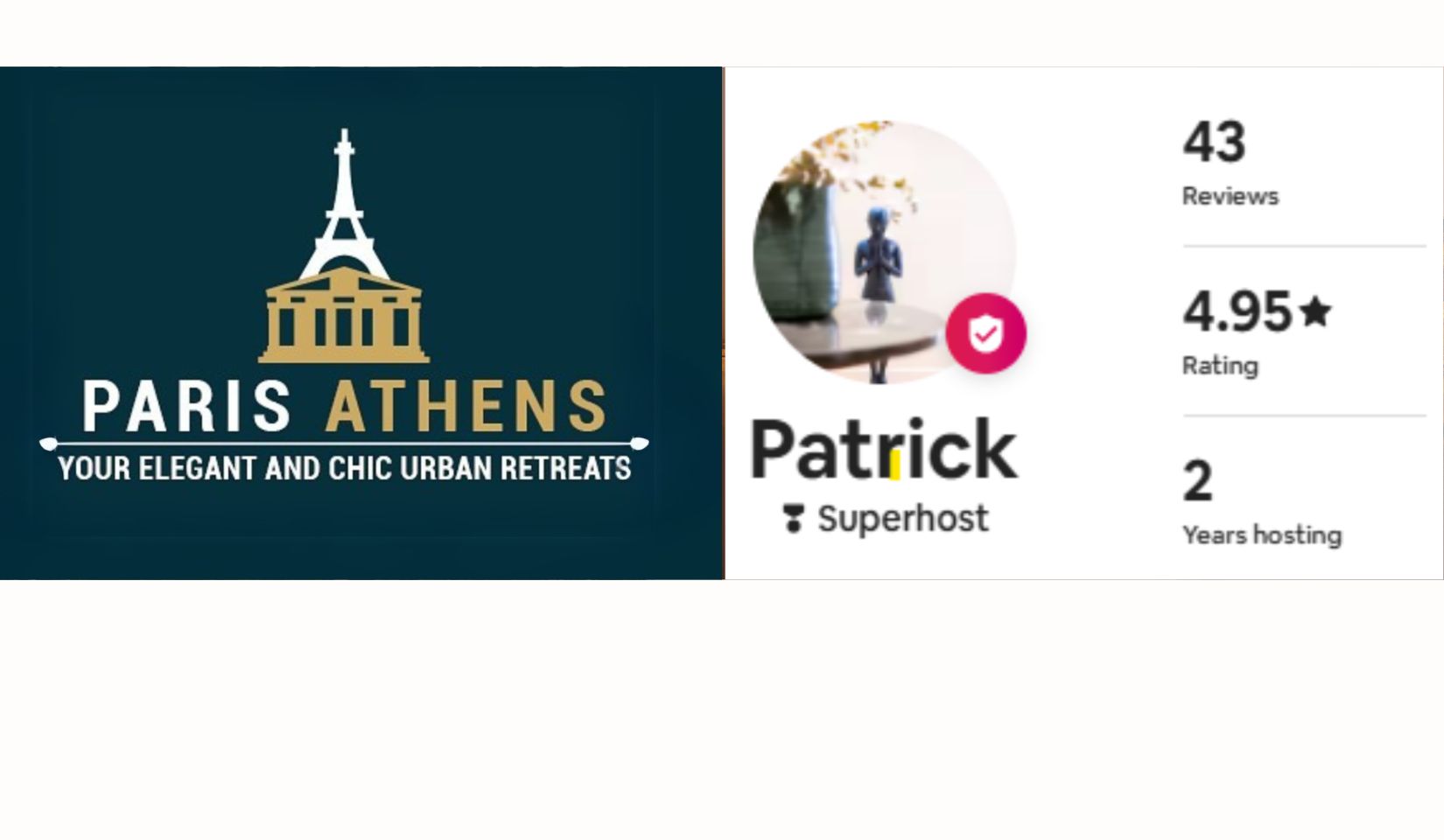Viewport: 1444px width, 840px height.
Task: Click the Rating label
Action: coord(1220,366)
